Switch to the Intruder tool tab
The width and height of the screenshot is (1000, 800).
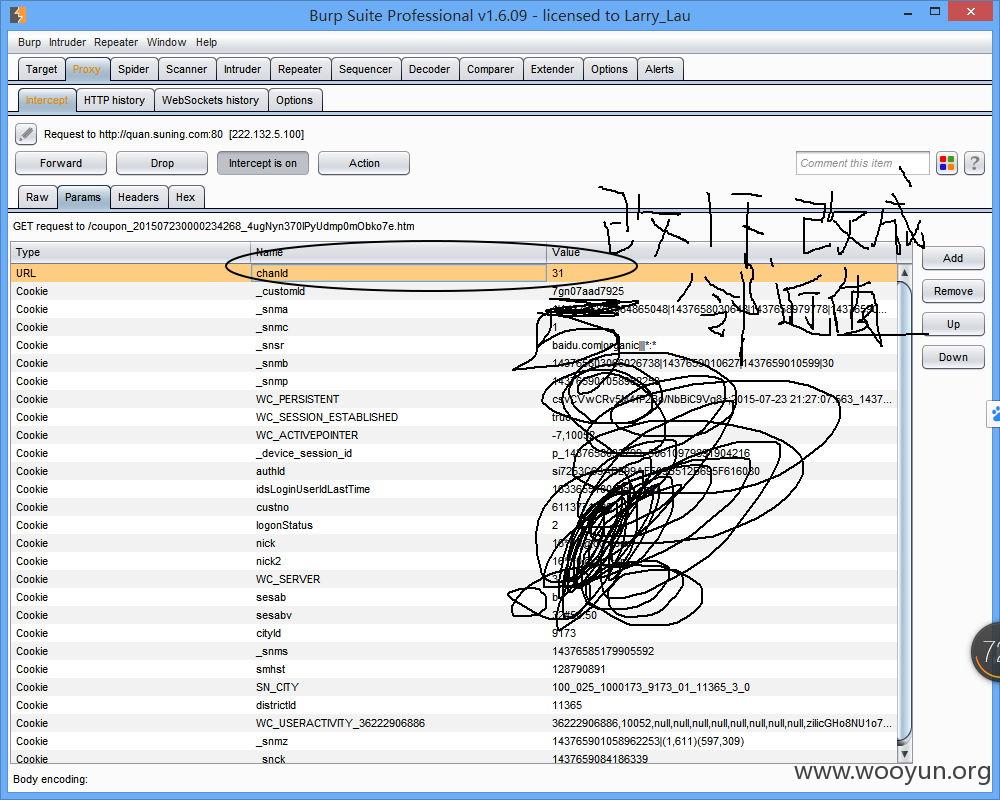click(242, 70)
